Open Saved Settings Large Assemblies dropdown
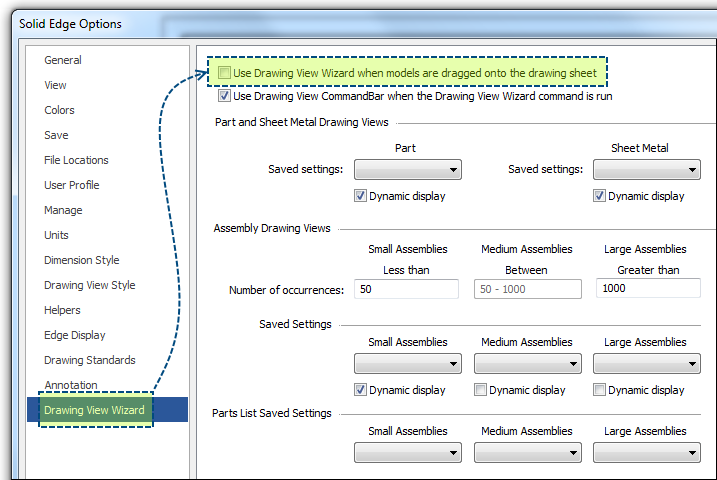Viewport: 717px width, 480px height. click(647, 364)
